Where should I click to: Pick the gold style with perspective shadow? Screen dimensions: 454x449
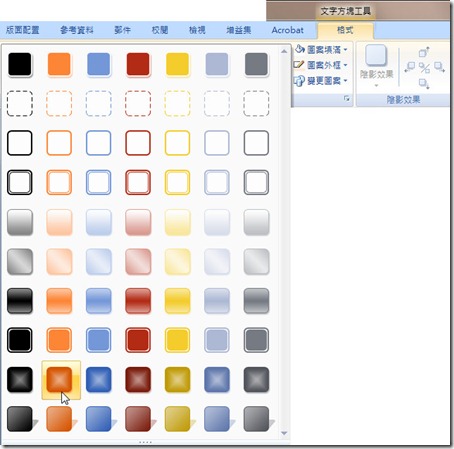[177, 419]
